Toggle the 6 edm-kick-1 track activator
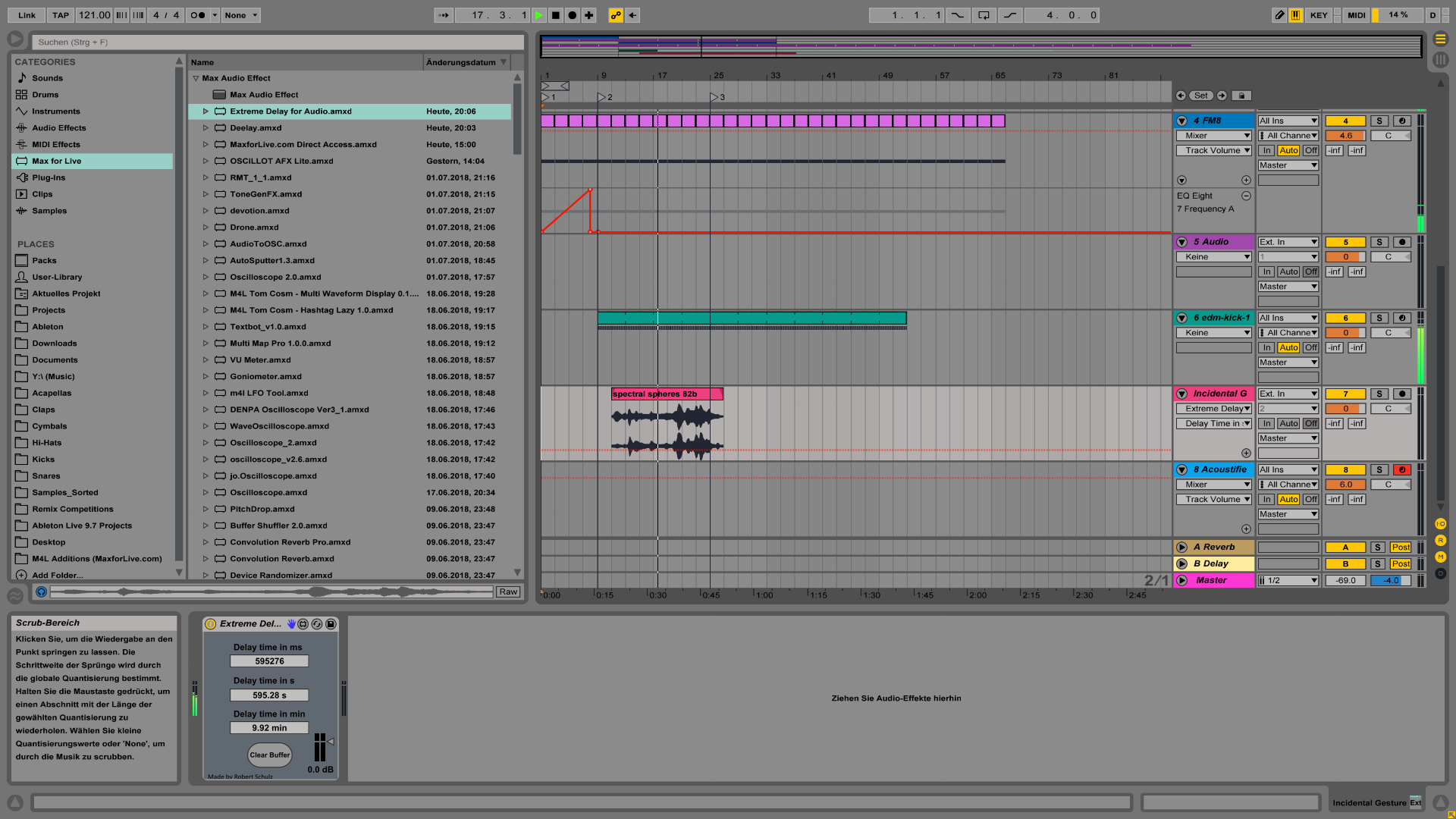 [1345, 318]
